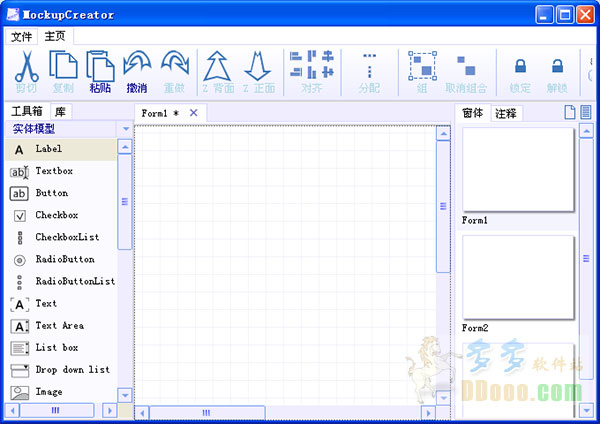Click the Paste (粘贴) toolbar icon

(100, 66)
